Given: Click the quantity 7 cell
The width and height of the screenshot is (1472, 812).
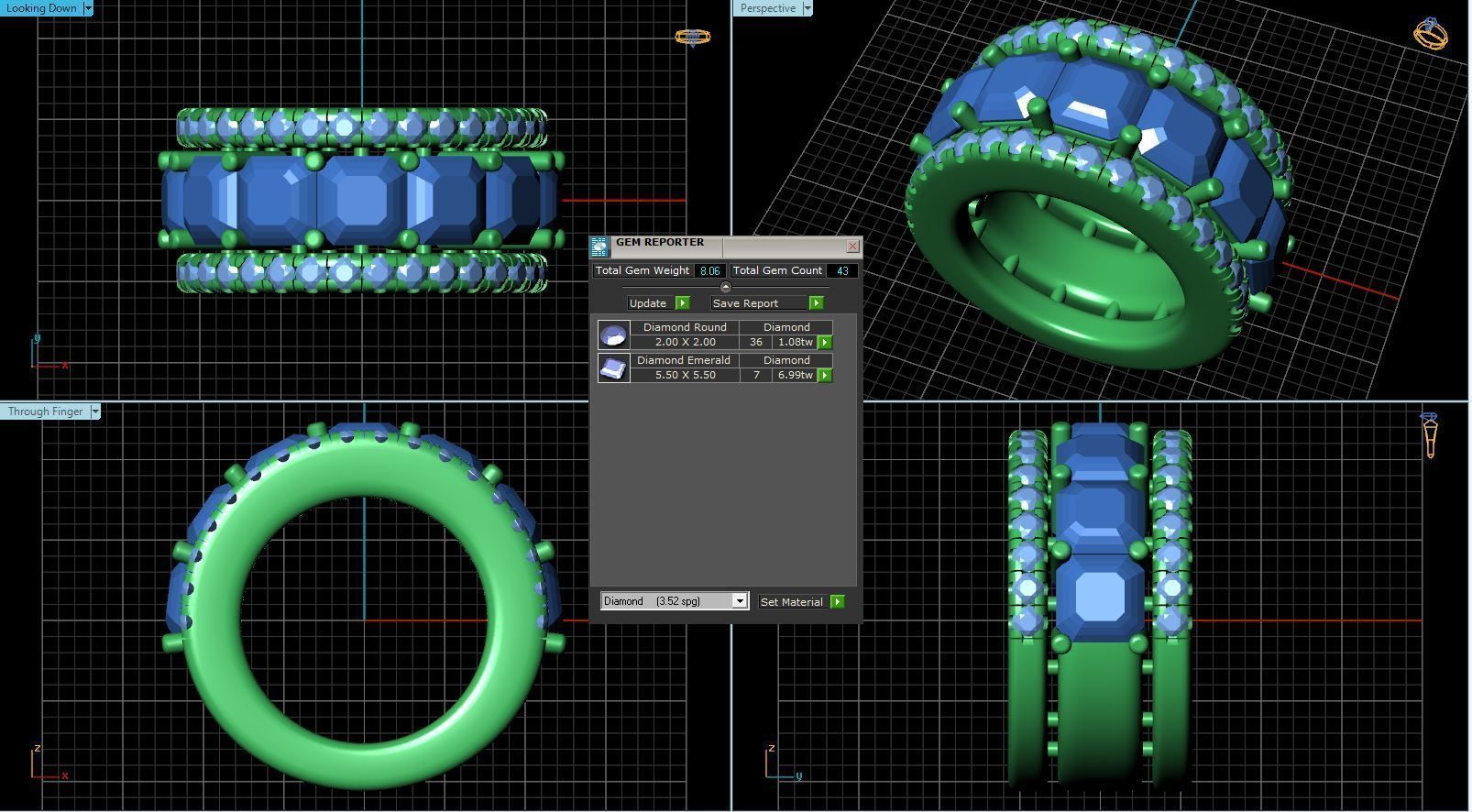Looking at the screenshot, I should pyautogui.click(x=755, y=375).
